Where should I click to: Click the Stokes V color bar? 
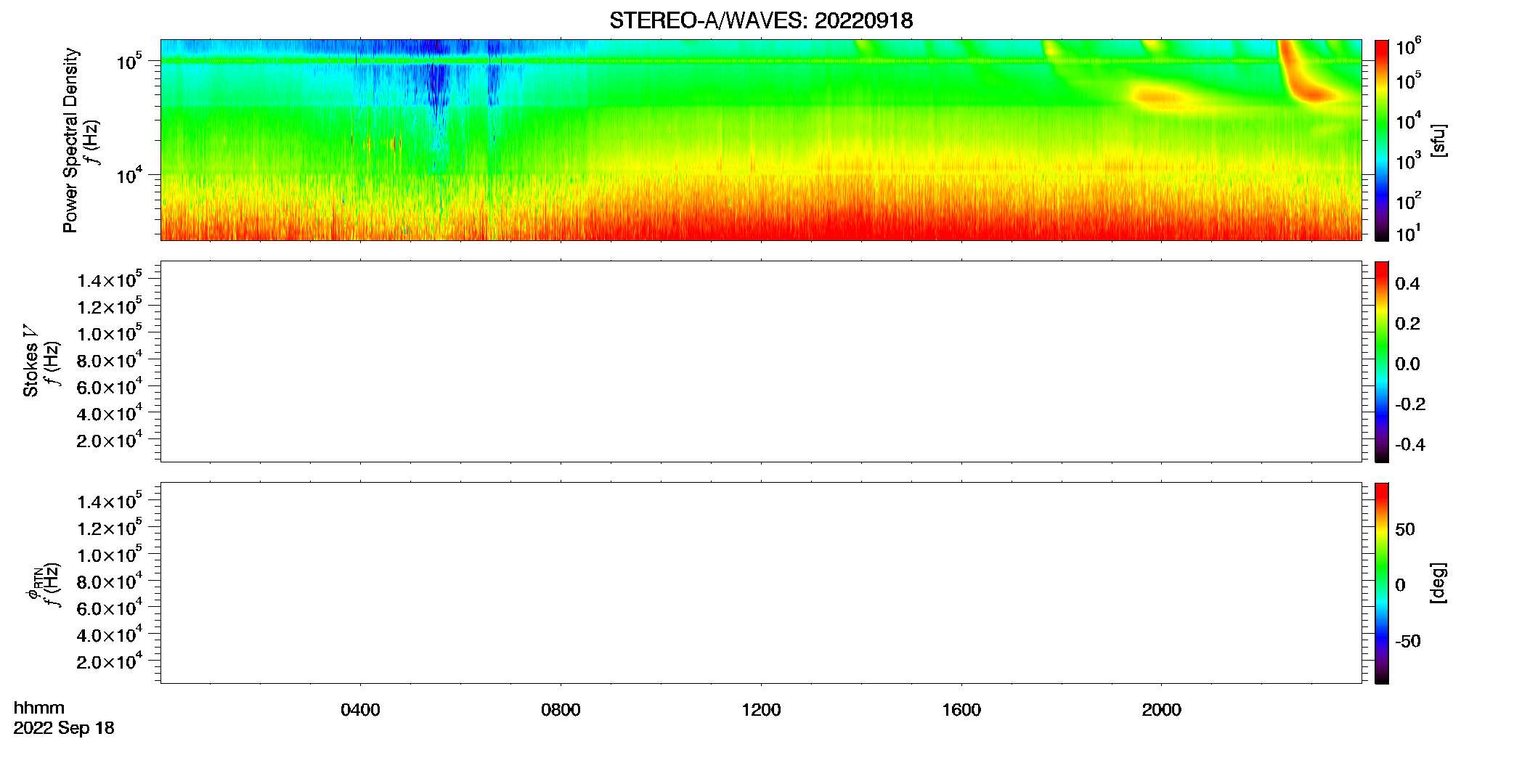[x=1381, y=362]
